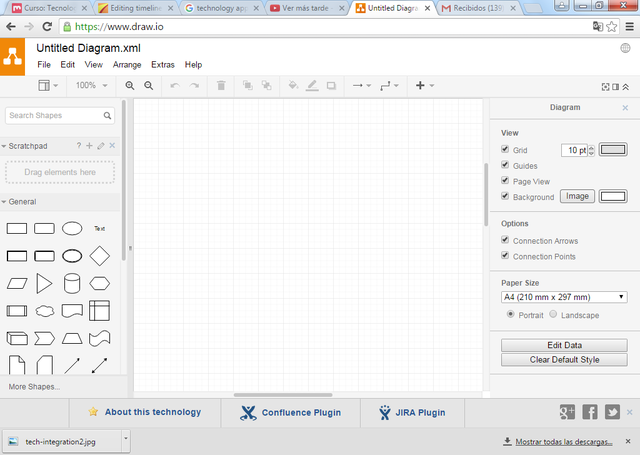Click the Google Plus share icon
640x455 pixels.
pyautogui.click(x=567, y=412)
